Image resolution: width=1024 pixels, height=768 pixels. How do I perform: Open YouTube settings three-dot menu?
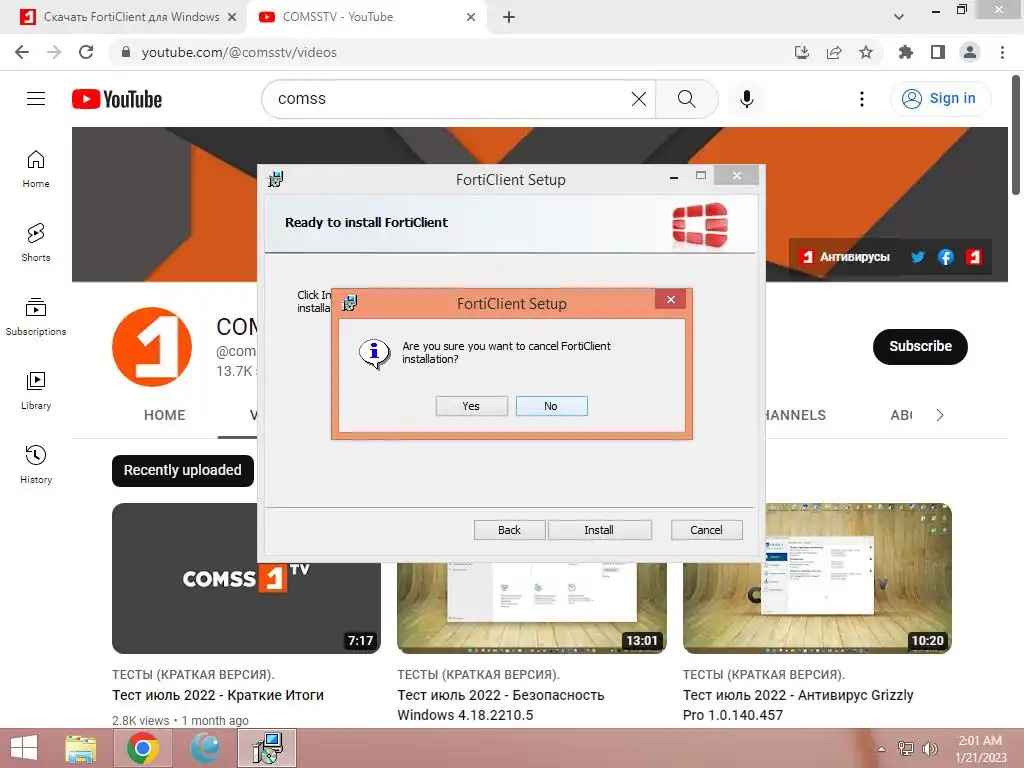[862, 99]
